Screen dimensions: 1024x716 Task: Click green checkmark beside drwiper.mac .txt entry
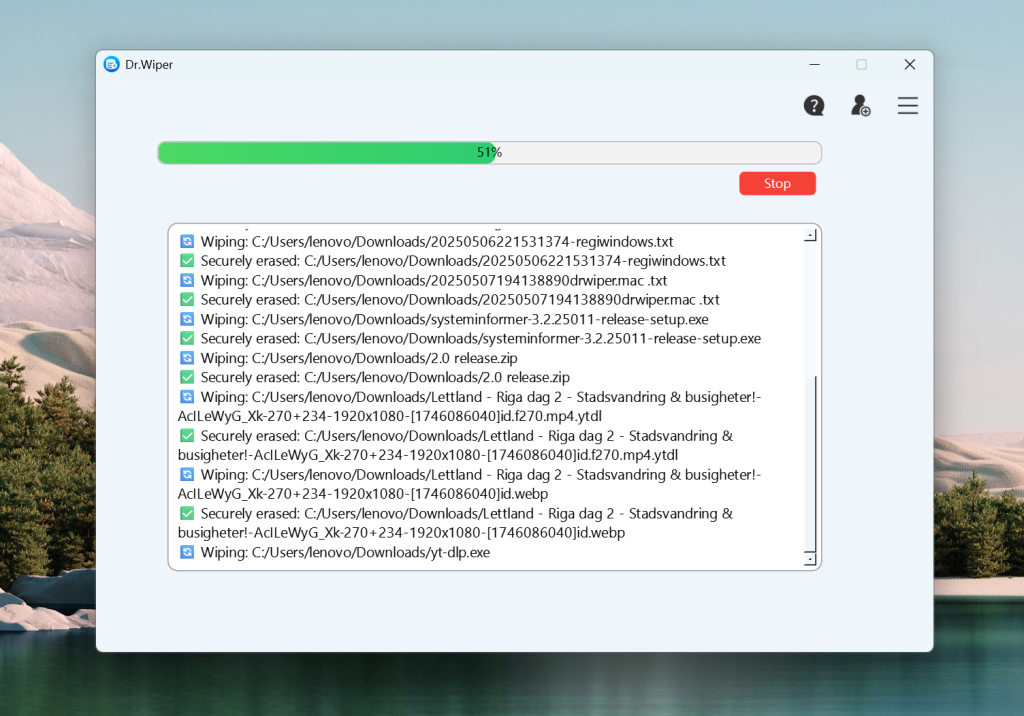tap(187, 299)
